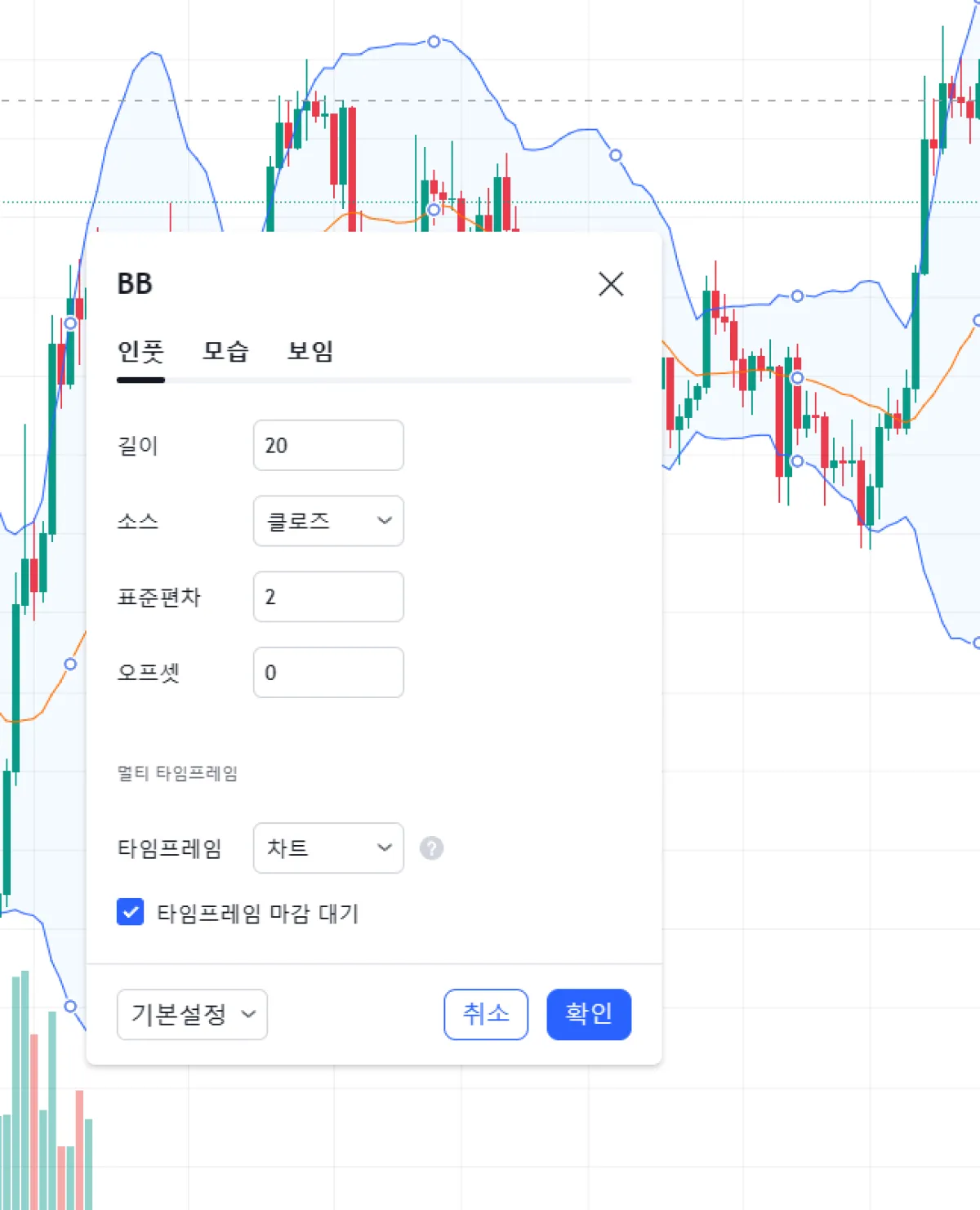Click the gray dashed horizontal price line
The height and width of the screenshot is (1210, 980).
(x=572, y=101)
